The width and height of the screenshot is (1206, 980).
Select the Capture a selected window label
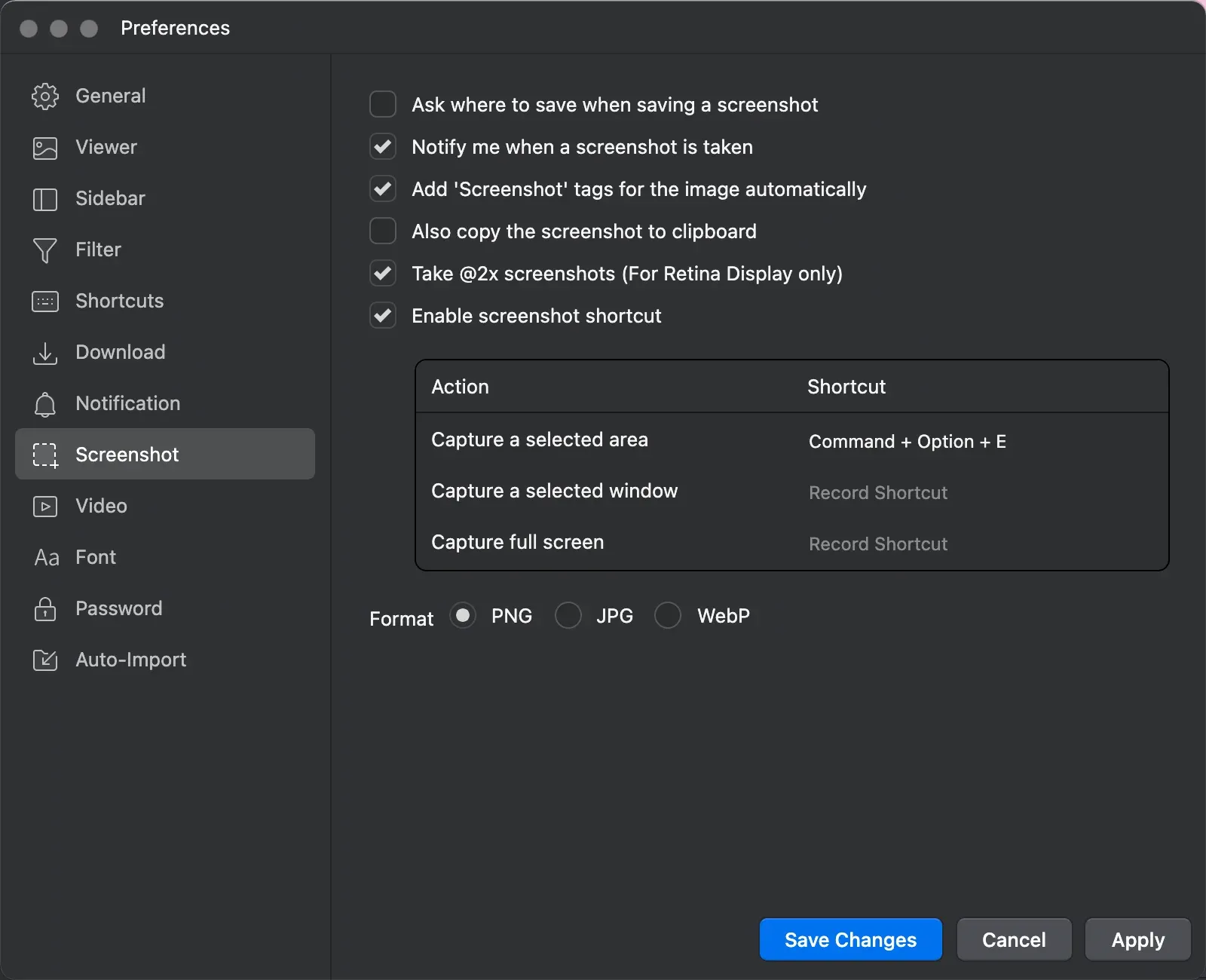click(555, 491)
